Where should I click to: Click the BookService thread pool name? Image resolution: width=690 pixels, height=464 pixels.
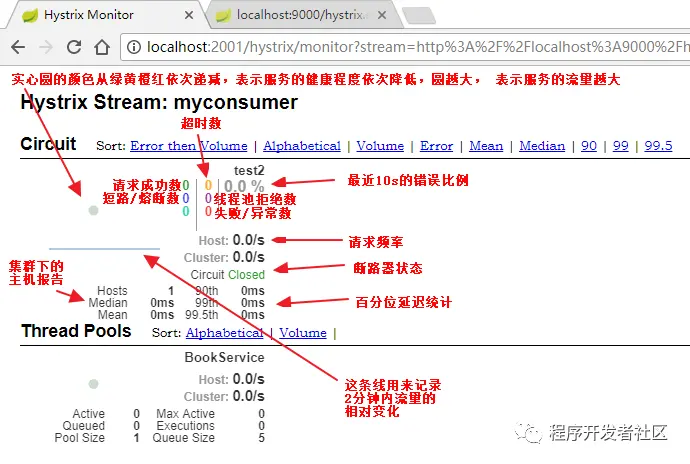224,357
